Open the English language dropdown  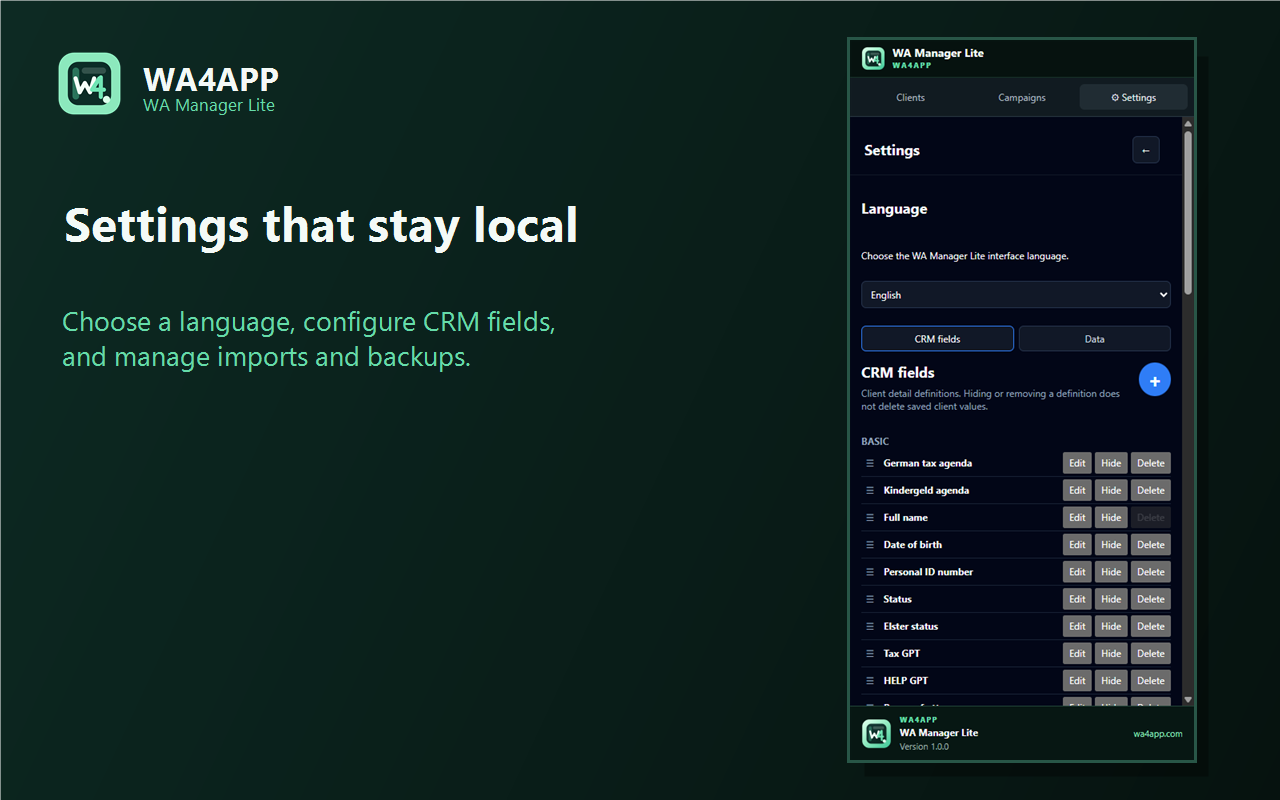click(1016, 295)
